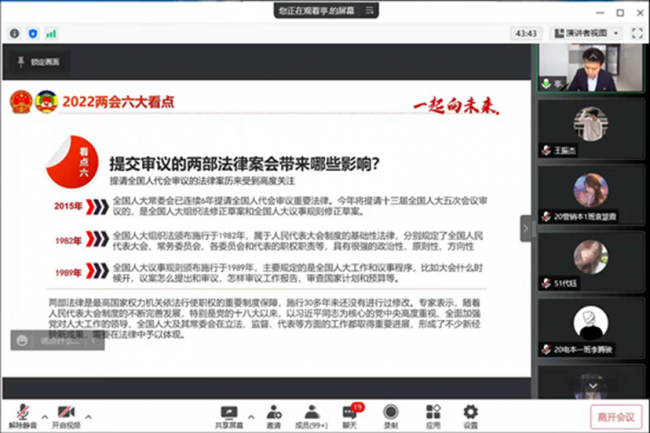Expand share screen options arrow
The height and width of the screenshot is (433, 650).
click(251, 411)
